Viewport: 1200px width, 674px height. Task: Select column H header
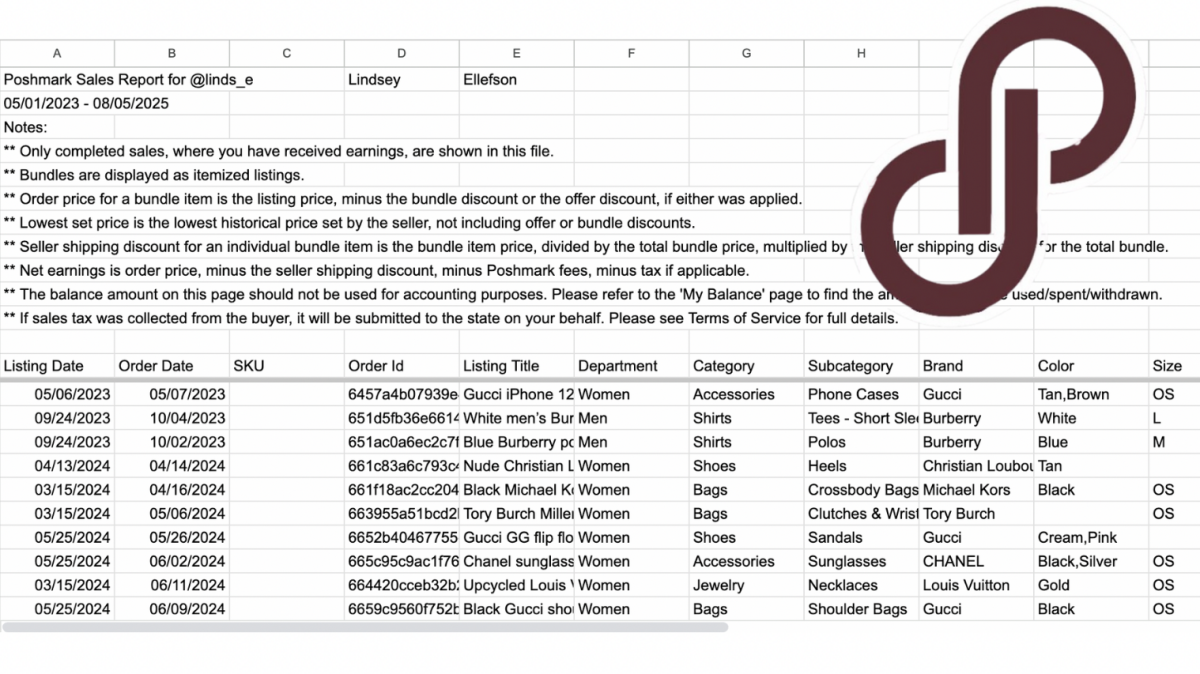tap(861, 54)
